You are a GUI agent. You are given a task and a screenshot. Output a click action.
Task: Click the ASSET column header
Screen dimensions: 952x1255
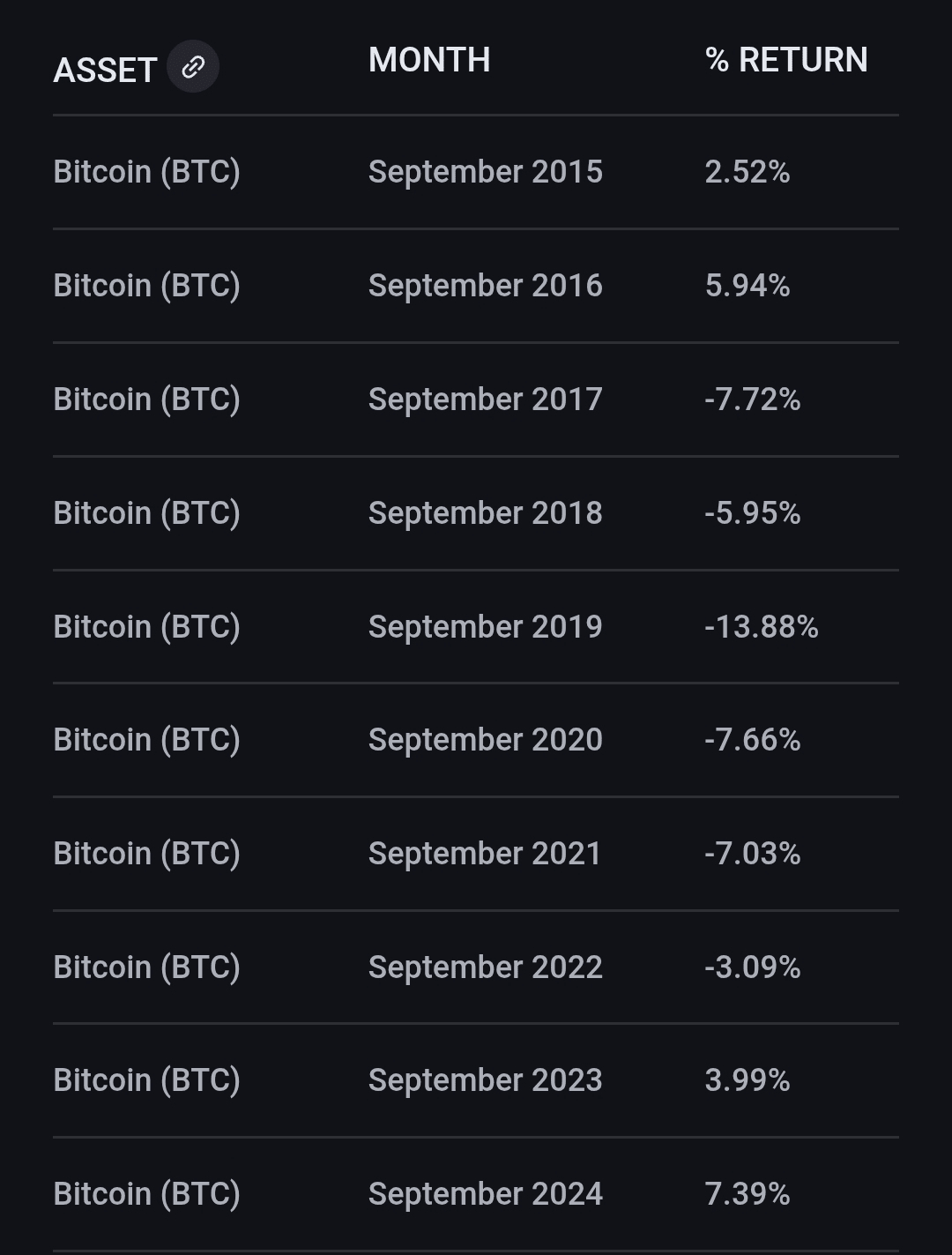[105, 71]
